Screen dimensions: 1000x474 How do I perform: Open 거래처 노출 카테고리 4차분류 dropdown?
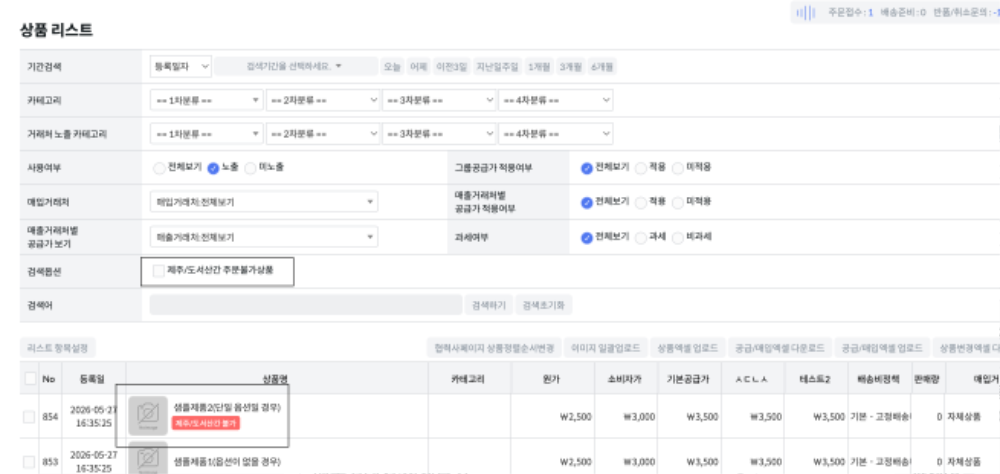(x=555, y=134)
